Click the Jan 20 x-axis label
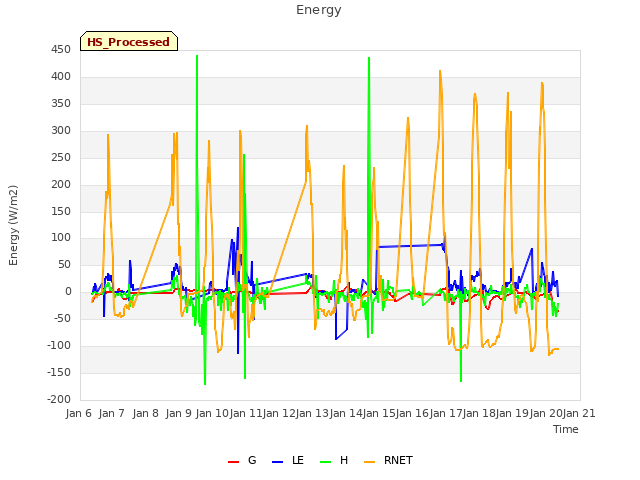 point(546,413)
